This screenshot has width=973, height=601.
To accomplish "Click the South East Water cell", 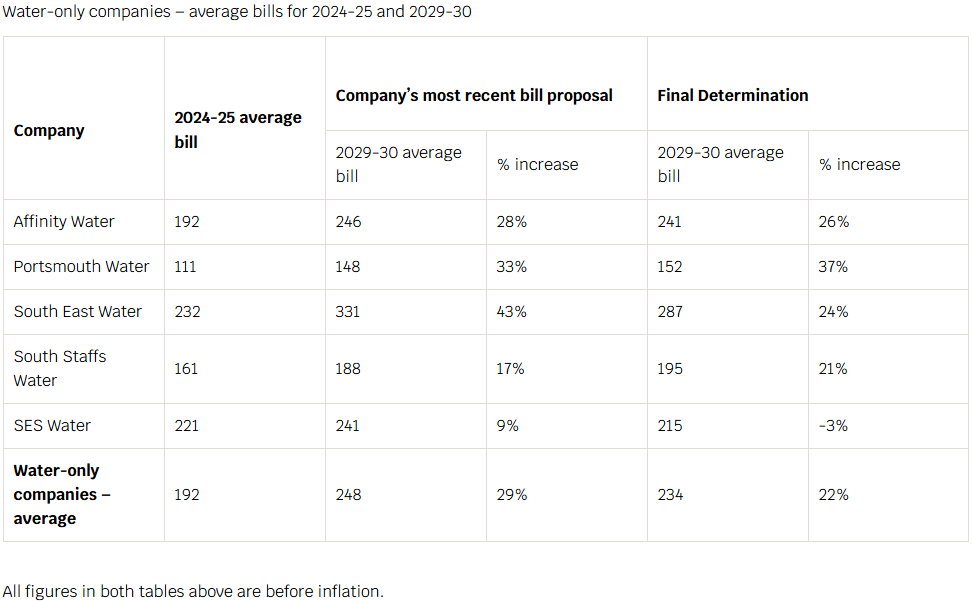I will point(78,312).
